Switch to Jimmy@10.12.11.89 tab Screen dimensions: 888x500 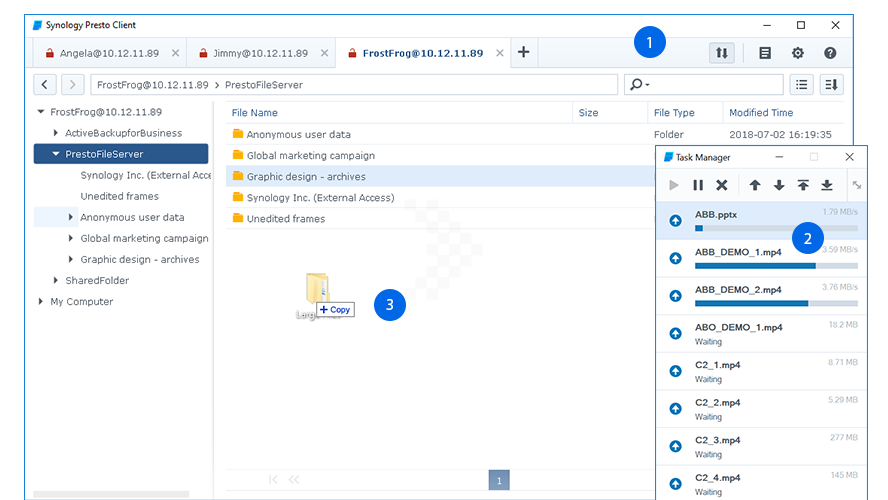[x=260, y=53]
